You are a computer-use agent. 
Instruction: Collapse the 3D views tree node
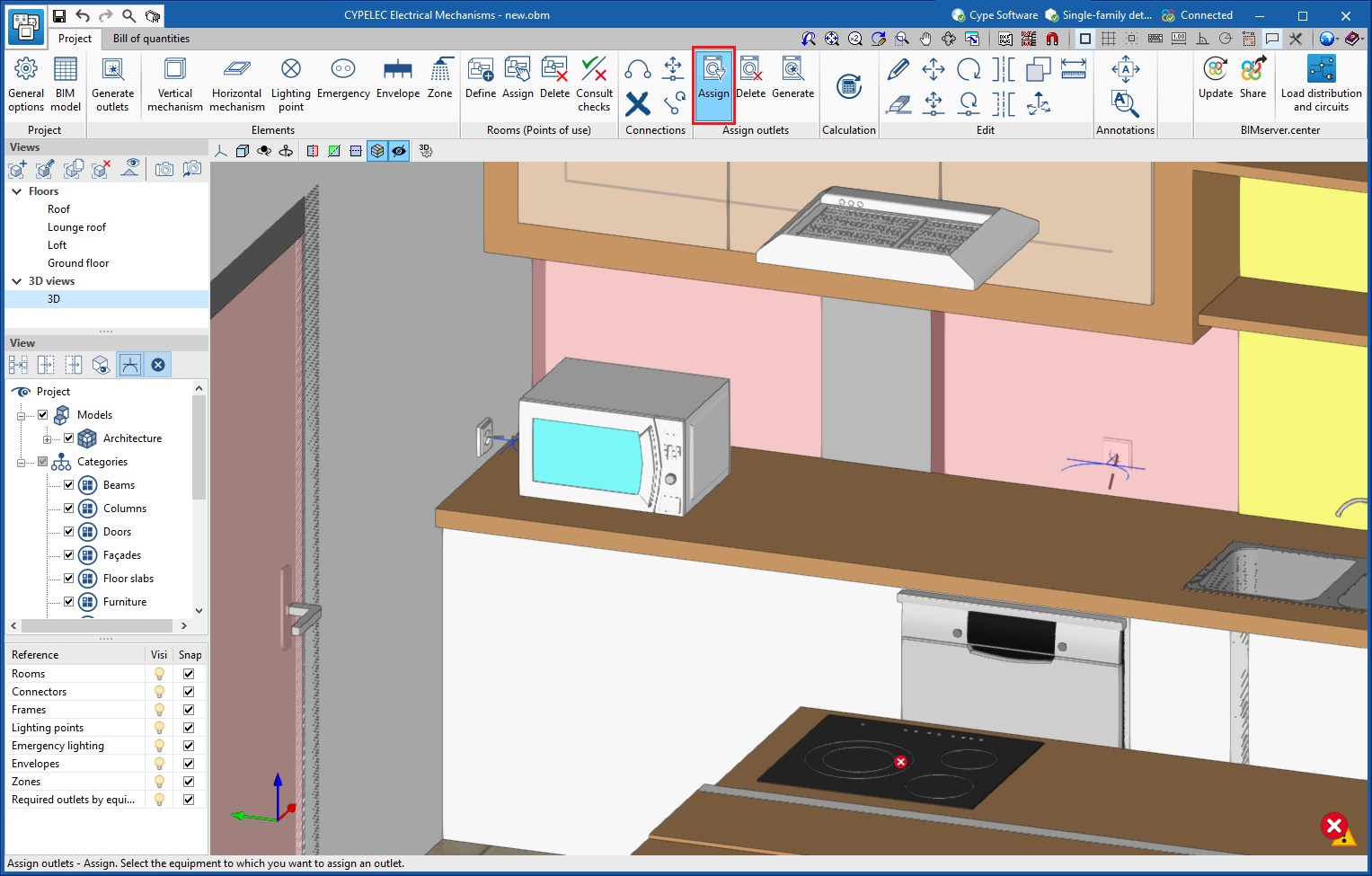16,281
